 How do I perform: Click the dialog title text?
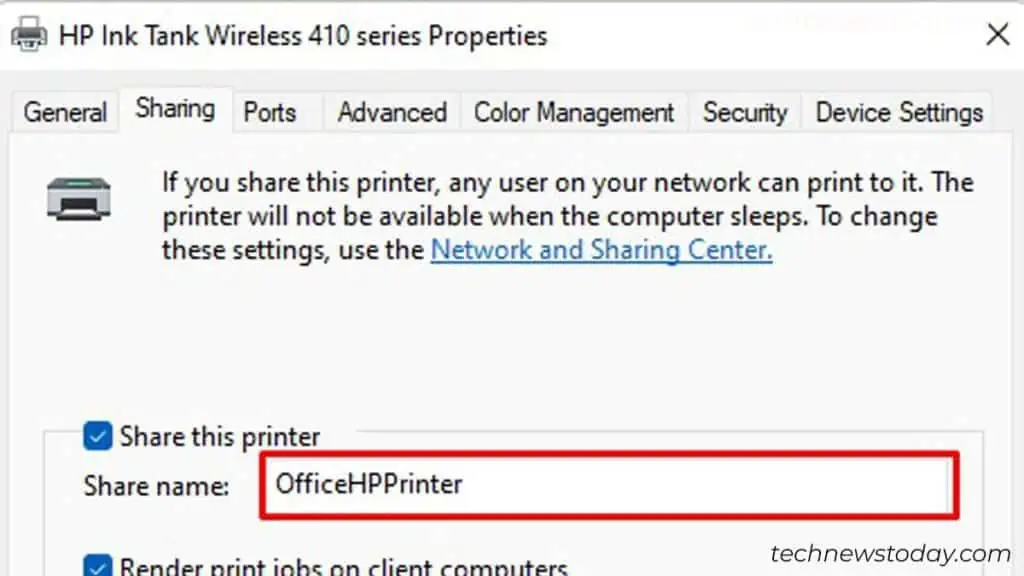300,35
